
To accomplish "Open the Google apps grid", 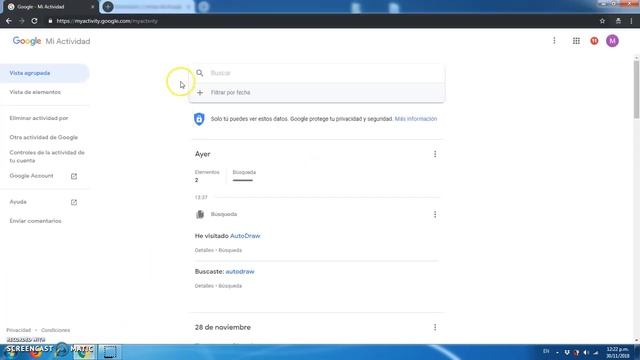I will [576, 41].
